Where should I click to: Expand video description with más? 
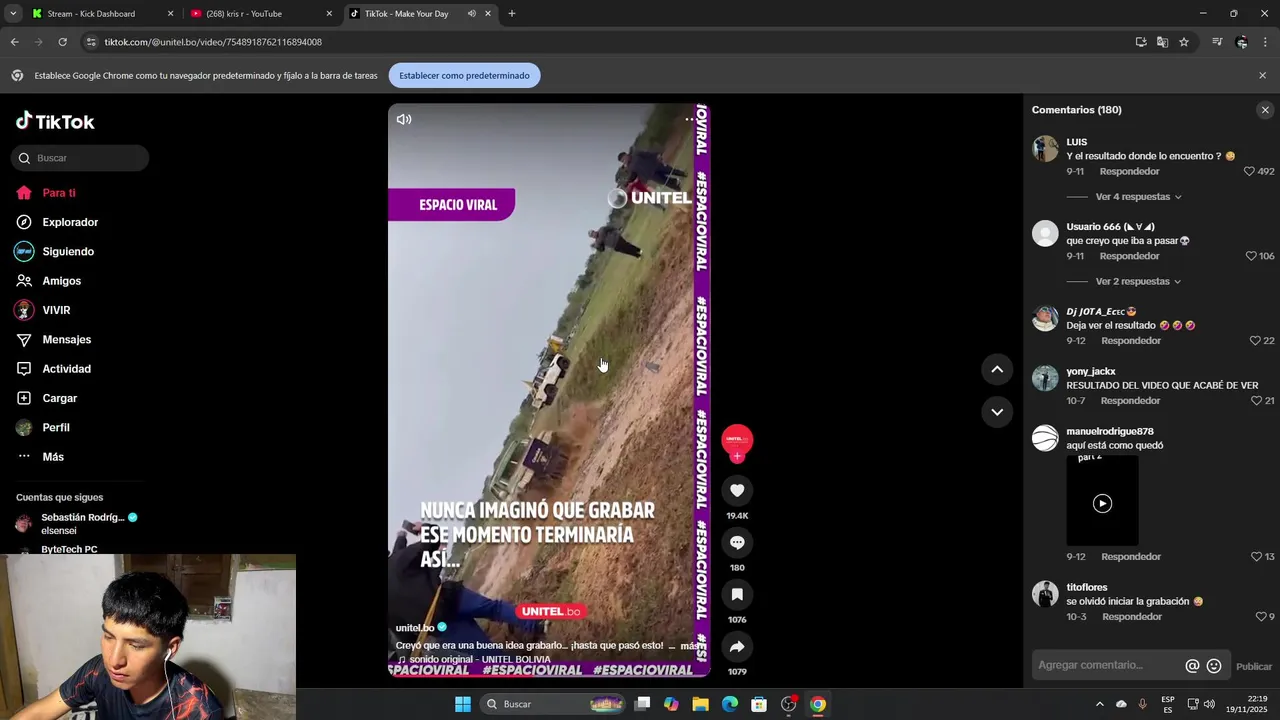690,646
